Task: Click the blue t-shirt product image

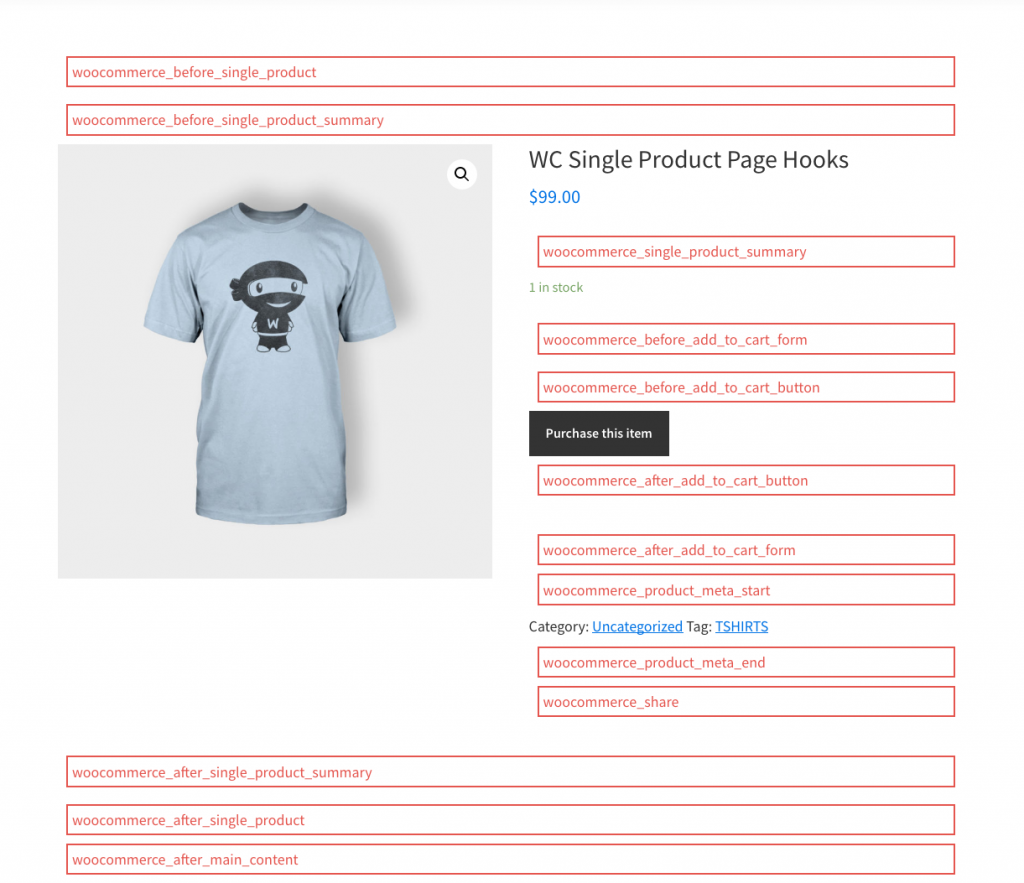Action: [x=275, y=361]
